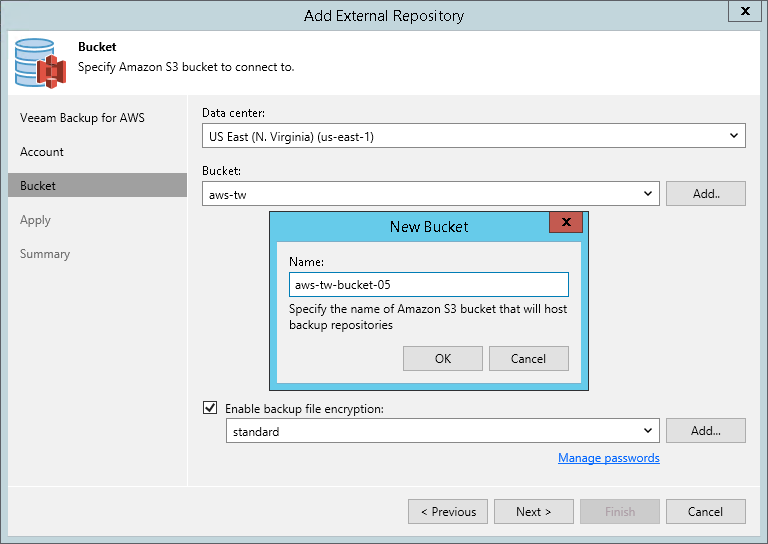768x544 pixels.
Task: Toggle Enable backup file encryption checkbox
Action: (210, 407)
